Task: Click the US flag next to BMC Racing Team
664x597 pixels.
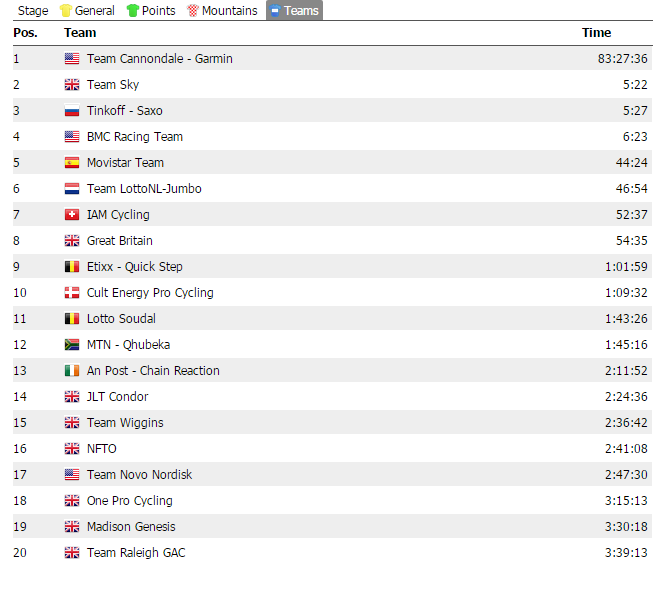Action: 72,136
